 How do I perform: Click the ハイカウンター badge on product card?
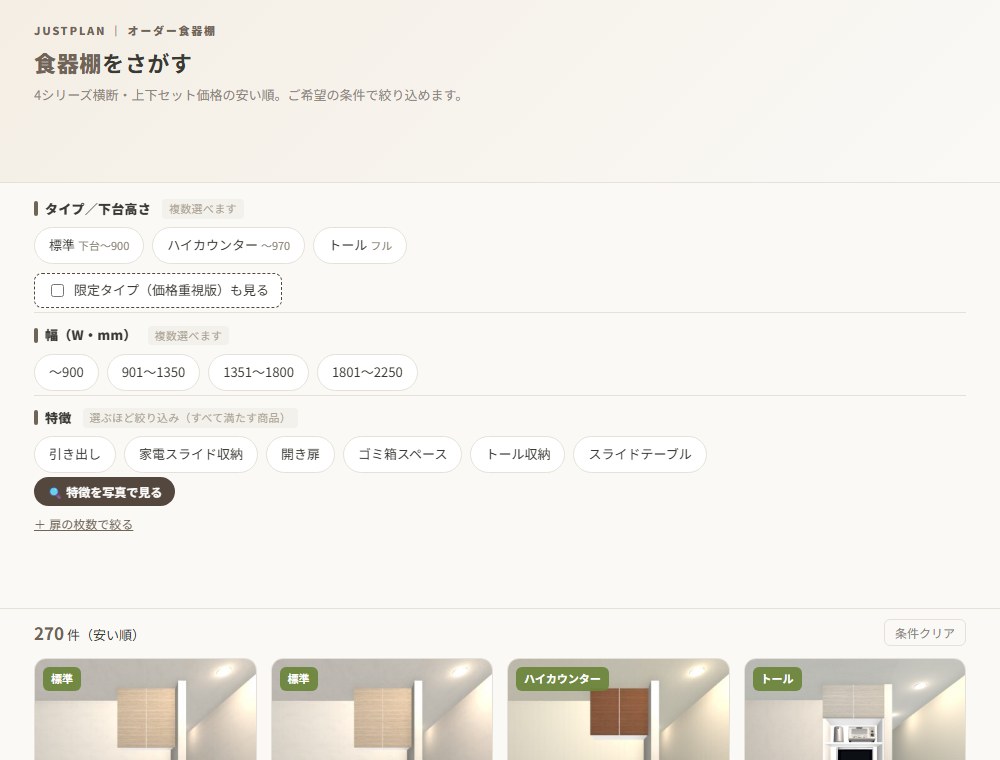coord(562,679)
